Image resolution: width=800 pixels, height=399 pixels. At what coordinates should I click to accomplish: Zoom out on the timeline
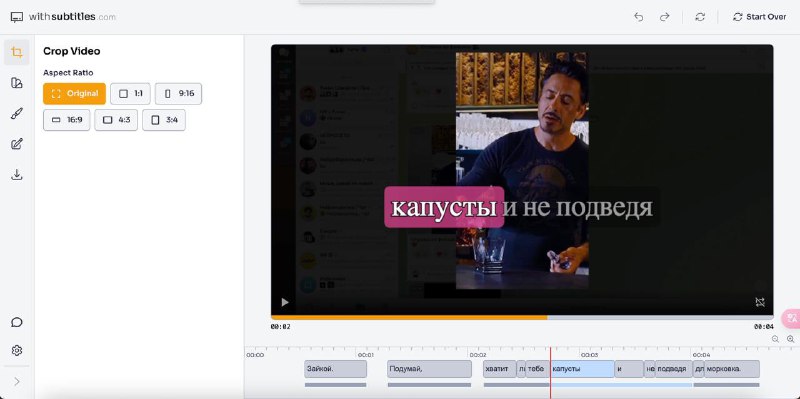tap(775, 339)
